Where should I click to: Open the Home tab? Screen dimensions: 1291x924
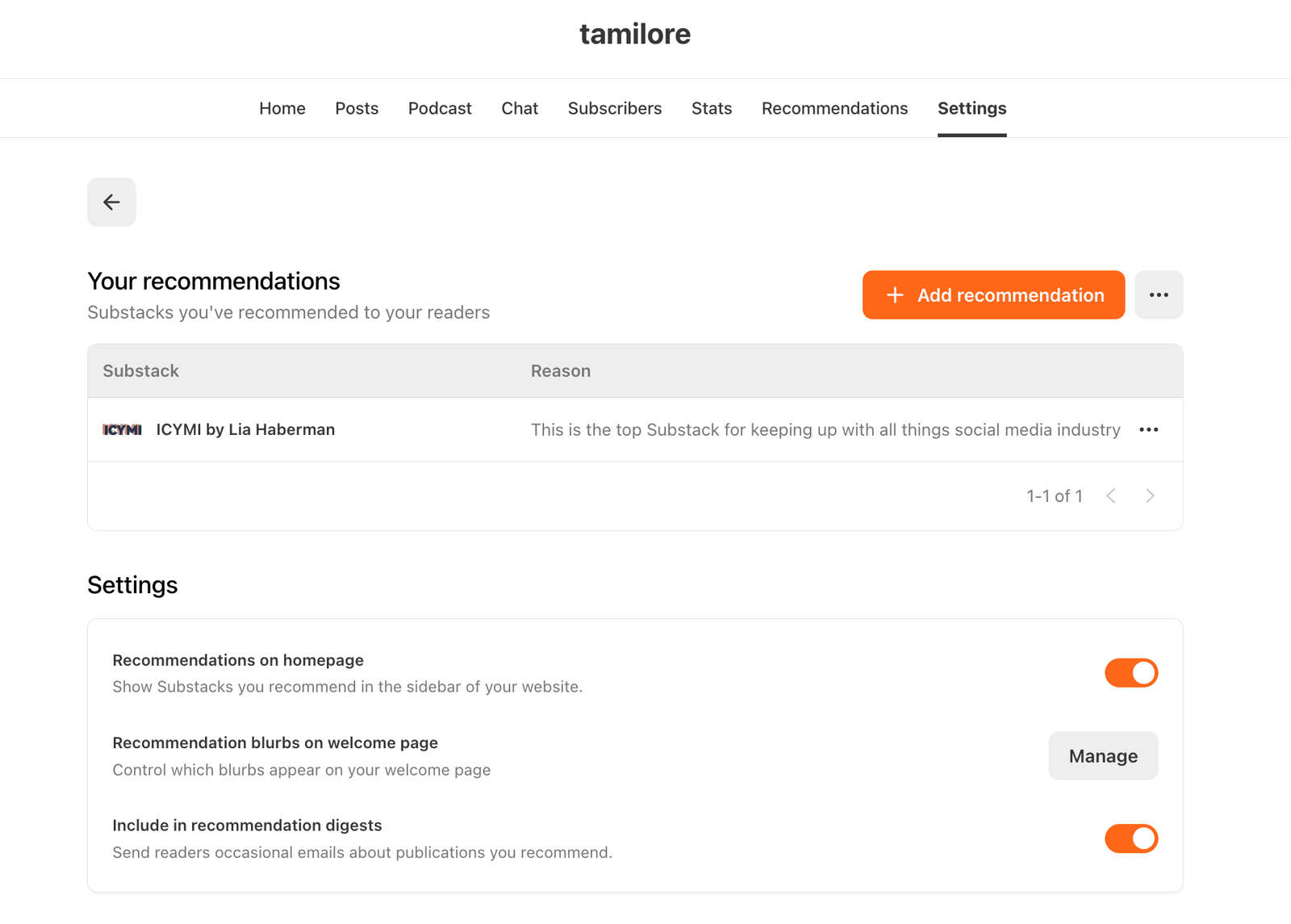coord(282,108)
